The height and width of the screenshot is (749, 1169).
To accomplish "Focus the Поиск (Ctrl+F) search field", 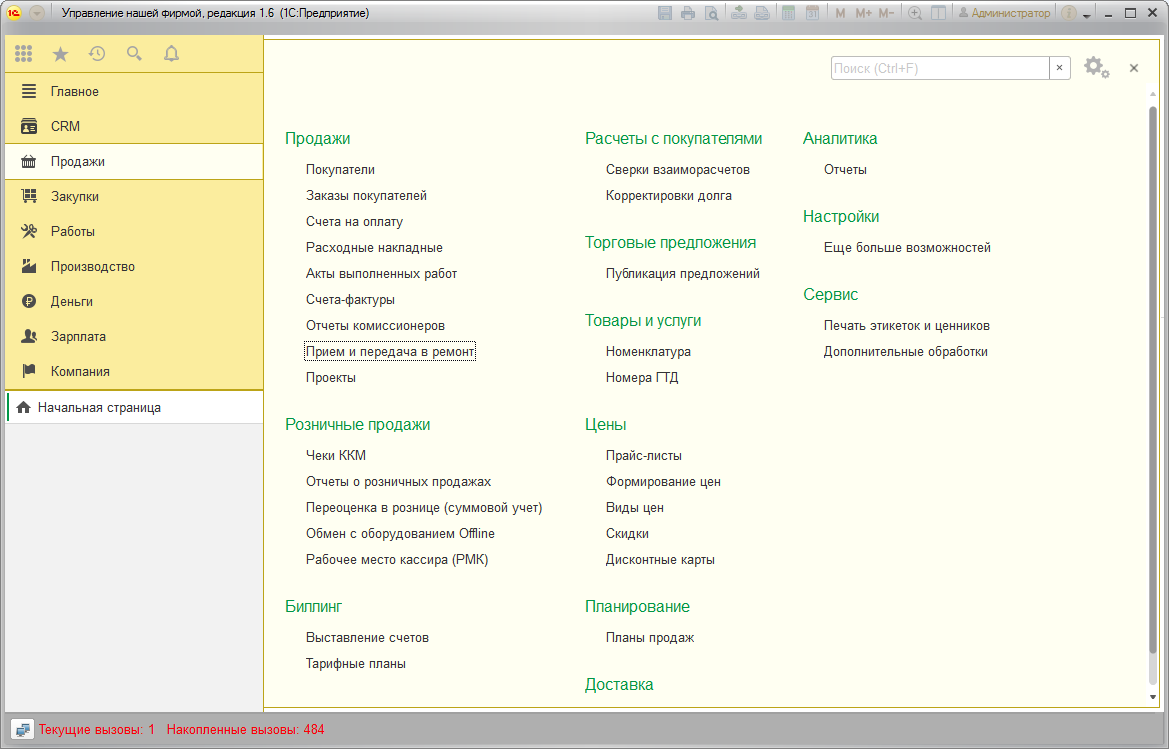I will coord(939,68).
